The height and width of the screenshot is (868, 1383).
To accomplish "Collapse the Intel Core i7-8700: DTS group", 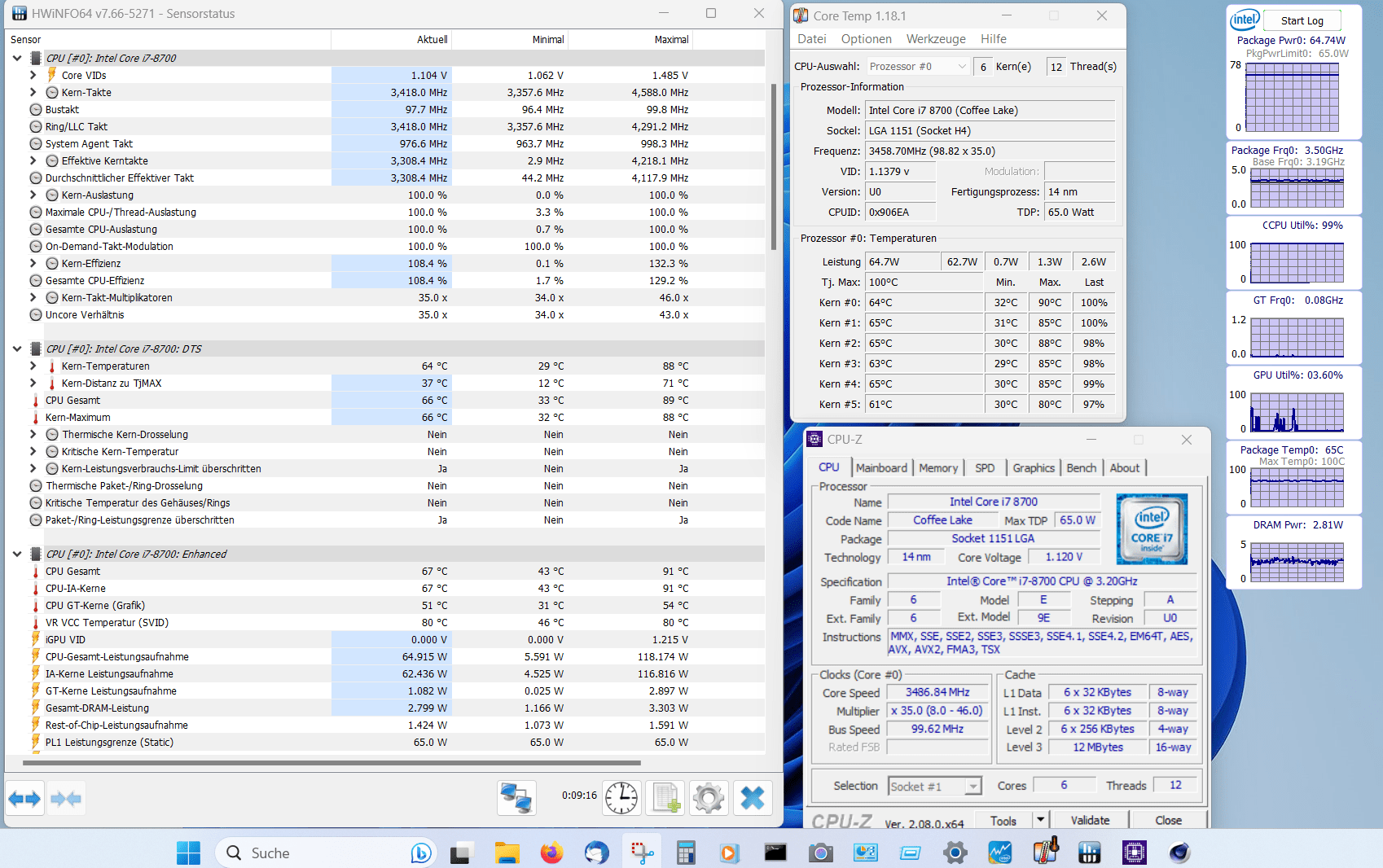I will (x=17, y=349).
